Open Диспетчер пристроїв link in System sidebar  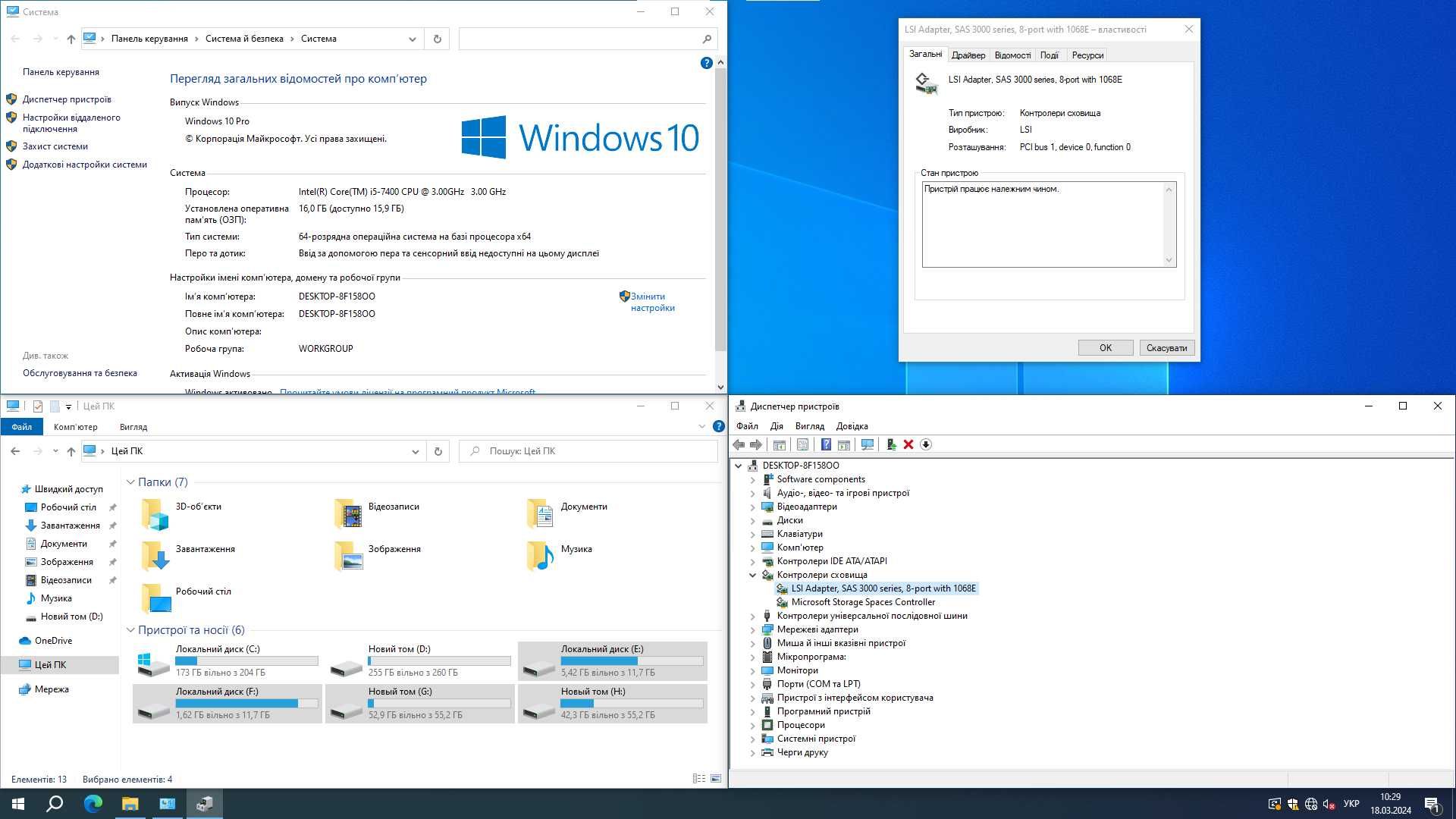click(67, 99)
